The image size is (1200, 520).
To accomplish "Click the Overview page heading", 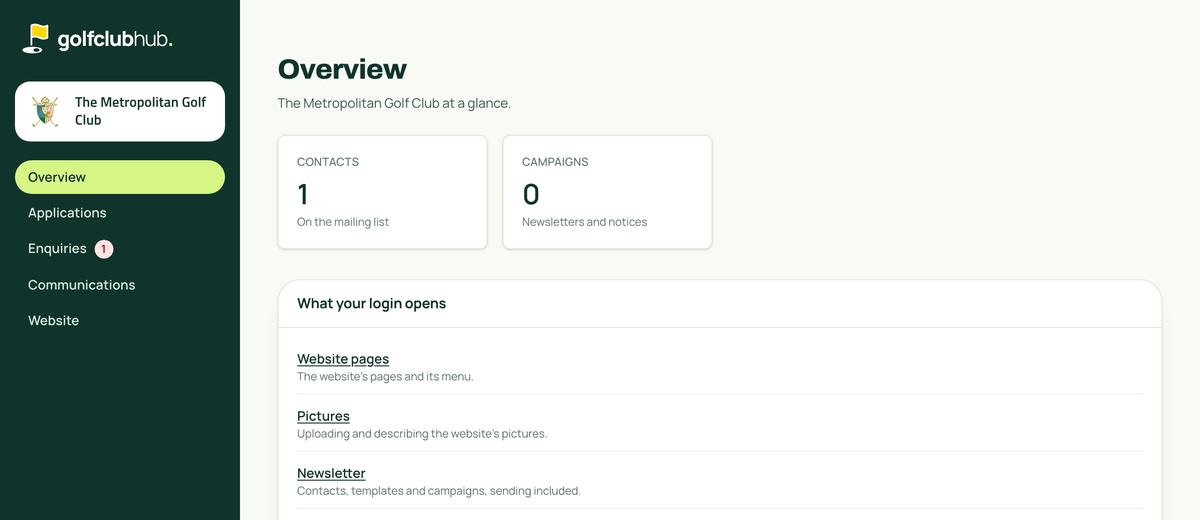I will pyautogui.click(x=342, y=69).
